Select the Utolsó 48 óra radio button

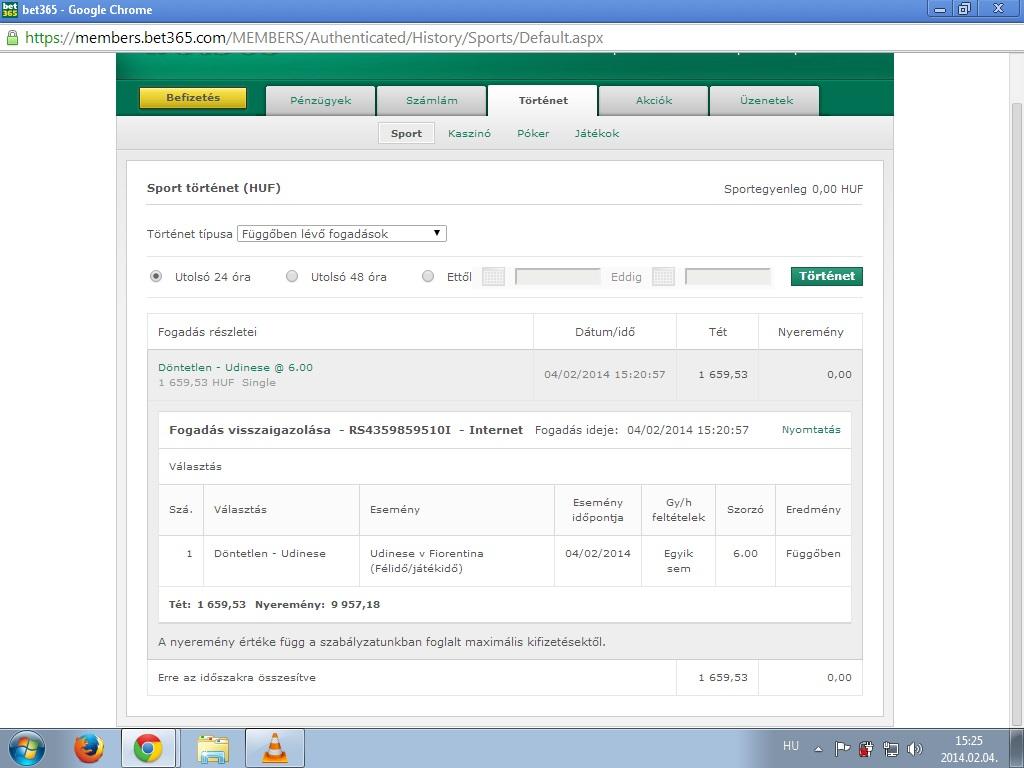tap(292, 276)
